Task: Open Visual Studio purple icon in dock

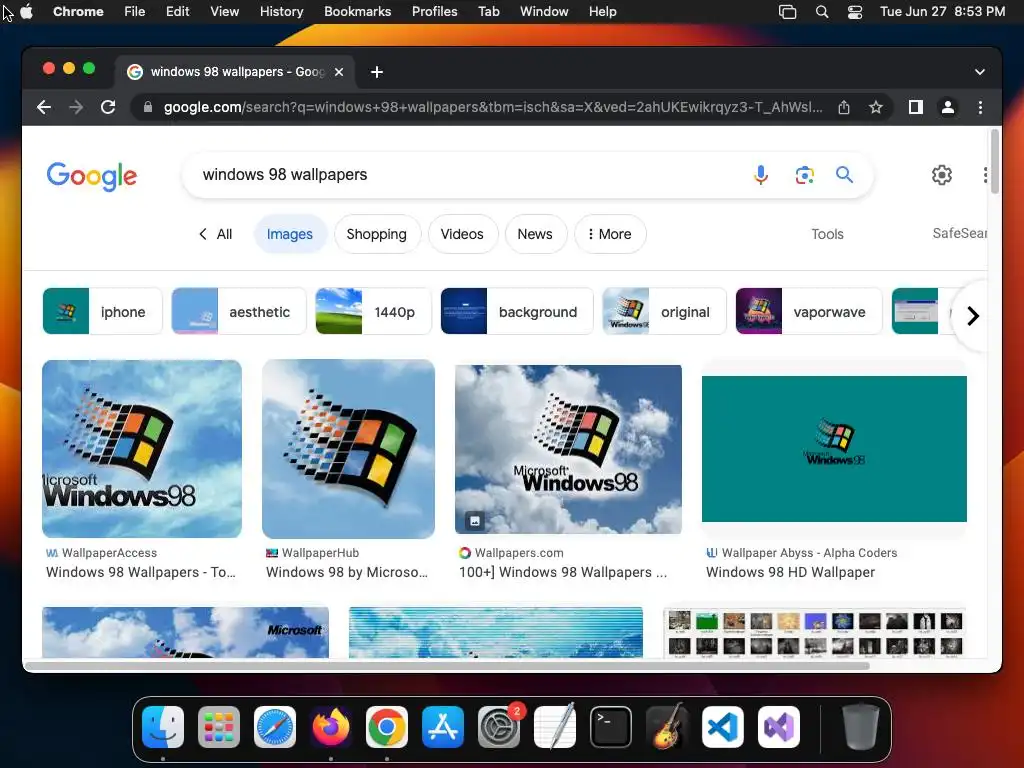Action: tap(779, 727)
